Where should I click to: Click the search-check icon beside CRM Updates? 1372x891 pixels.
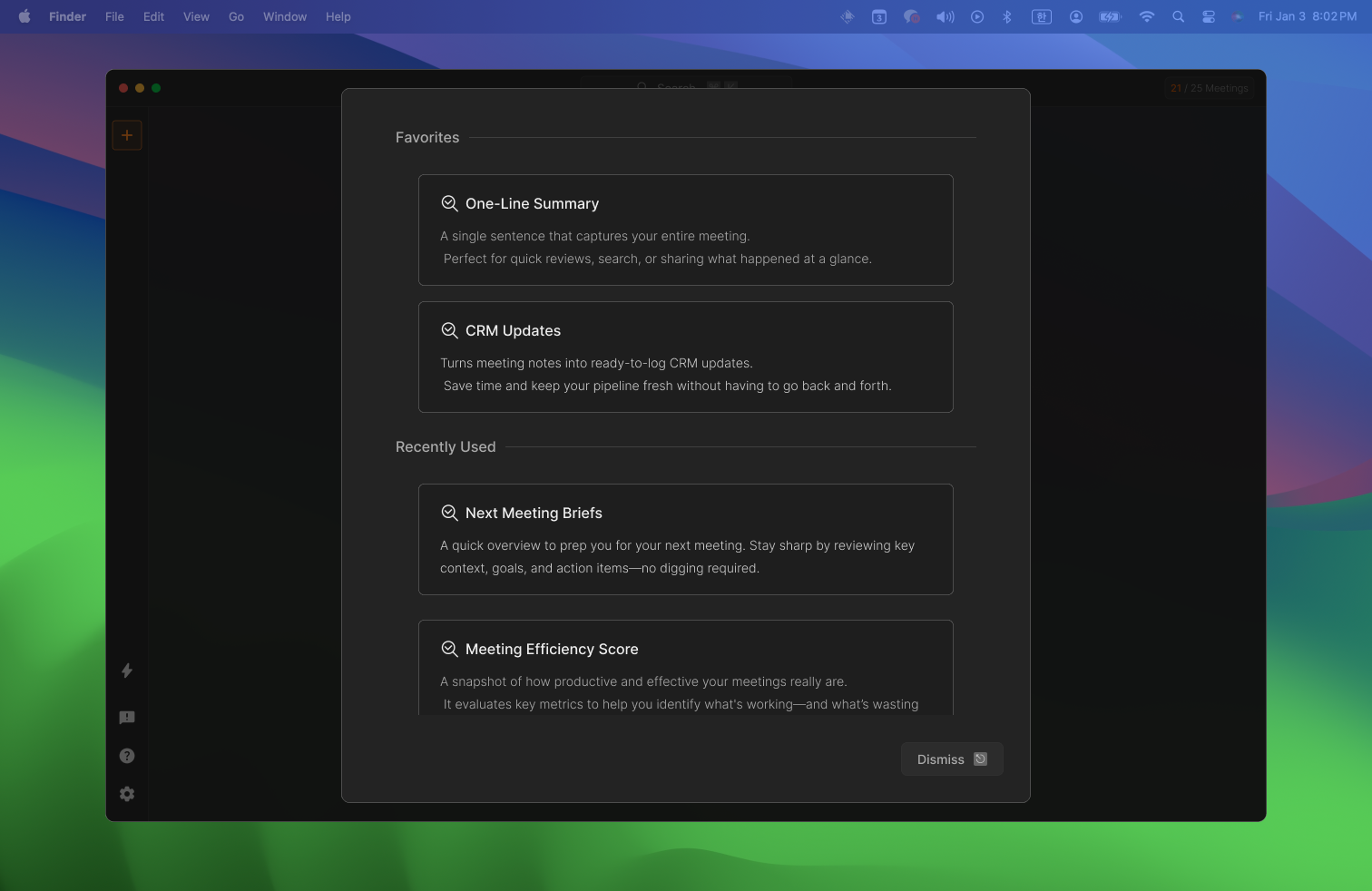click(x=449, y=330)
